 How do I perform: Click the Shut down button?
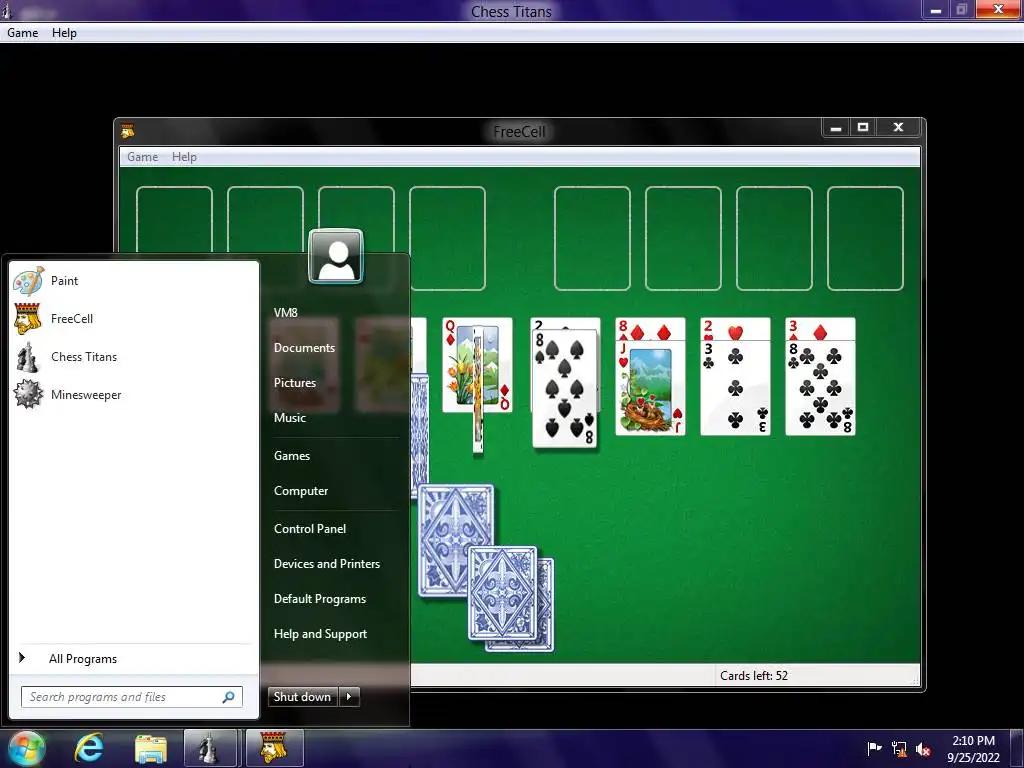click(303, 697)
